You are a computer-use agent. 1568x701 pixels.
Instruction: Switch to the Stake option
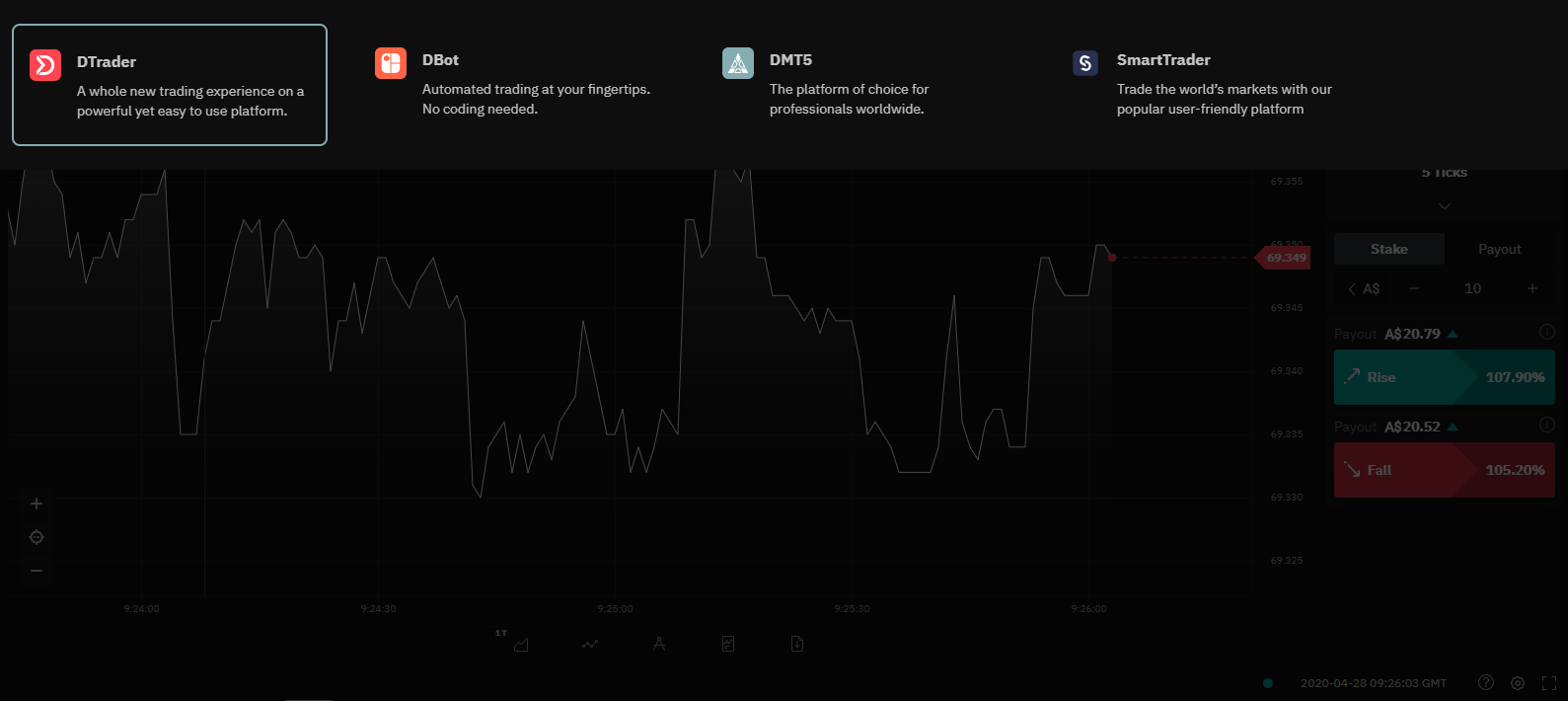pos(1389,249)
